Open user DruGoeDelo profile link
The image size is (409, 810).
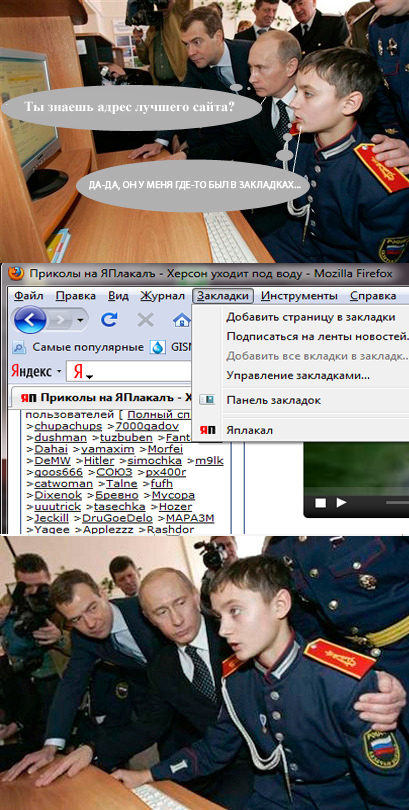[x=118, y=518]
